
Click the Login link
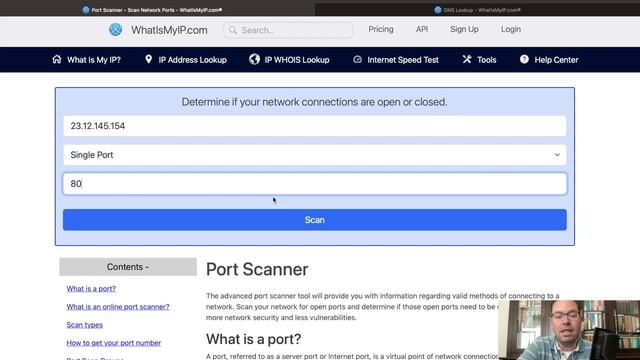[x=511, y=29]
